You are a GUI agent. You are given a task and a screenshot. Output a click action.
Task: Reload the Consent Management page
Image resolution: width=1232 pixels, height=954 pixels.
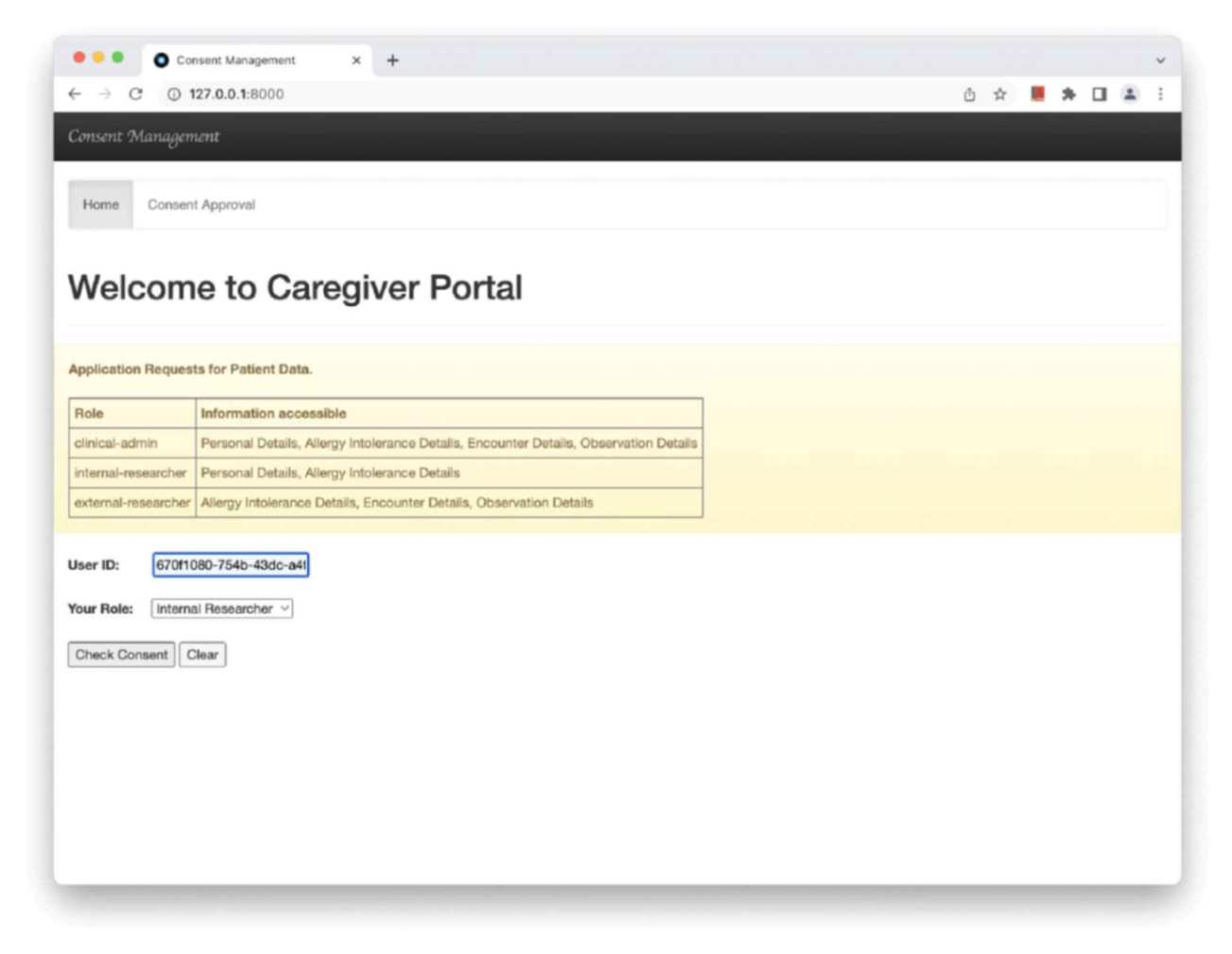(x=135, y=94)
